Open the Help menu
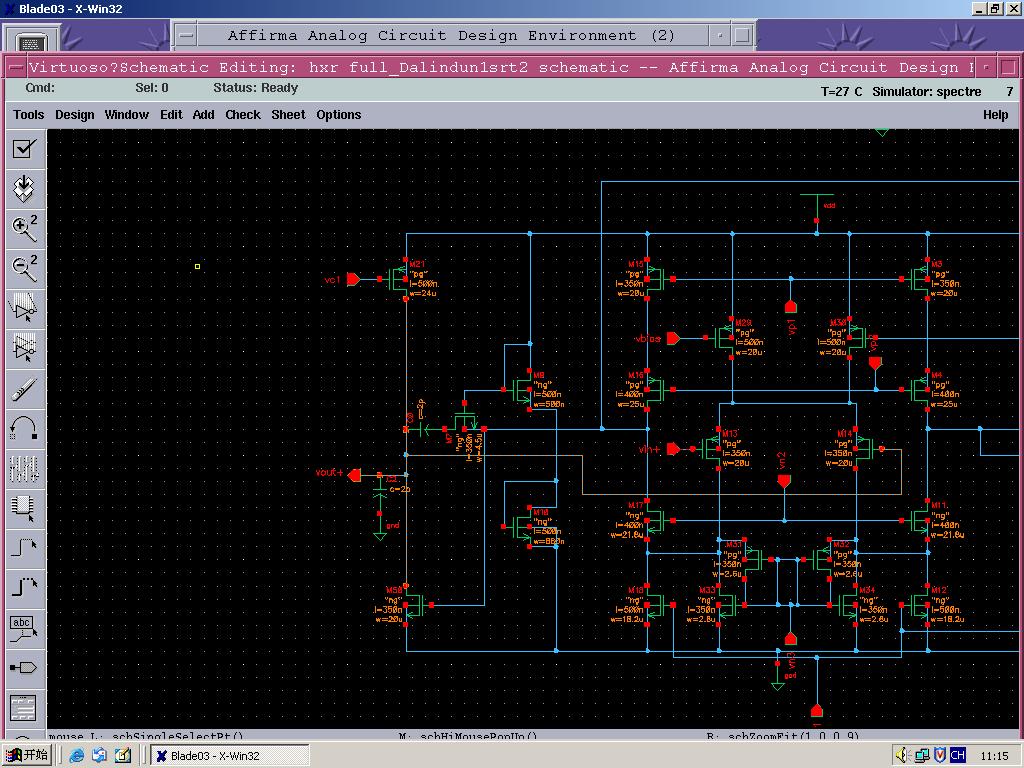The height and width of the screenshot is (768, 1024). [x=995, y=115]
